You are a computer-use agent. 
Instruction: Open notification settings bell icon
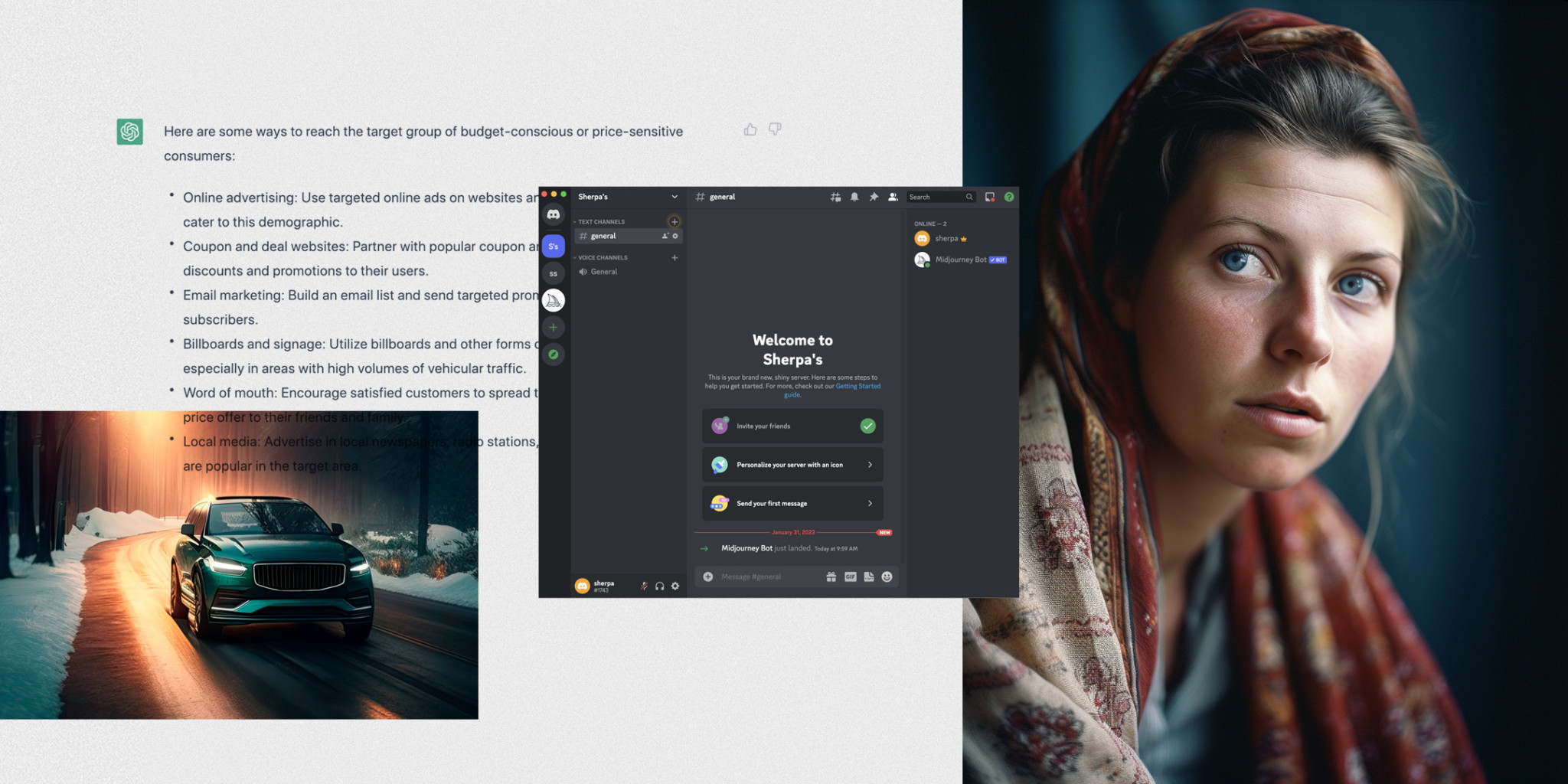[854, 197]
